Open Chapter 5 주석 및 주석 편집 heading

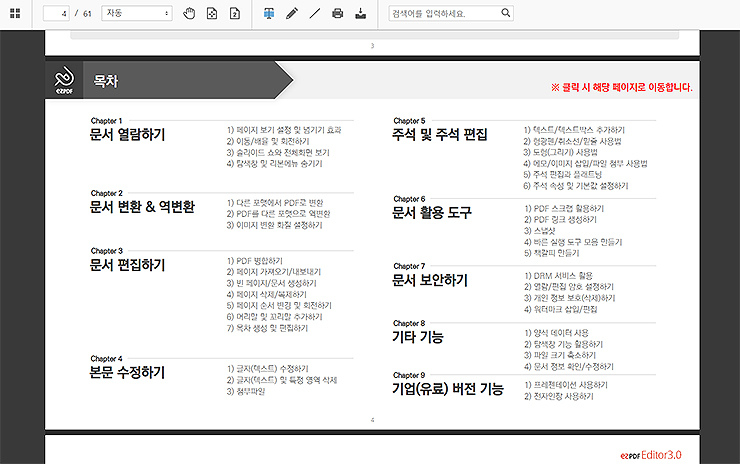439,134
